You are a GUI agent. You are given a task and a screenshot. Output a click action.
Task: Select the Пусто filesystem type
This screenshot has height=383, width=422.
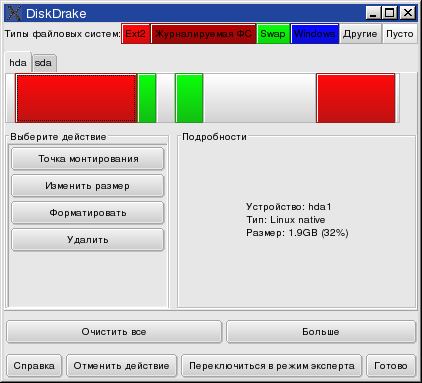(400, 34)
